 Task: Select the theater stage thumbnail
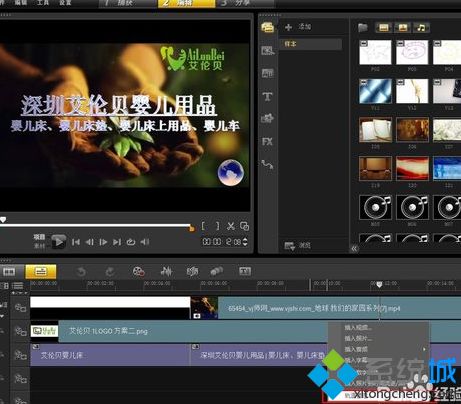375,168
